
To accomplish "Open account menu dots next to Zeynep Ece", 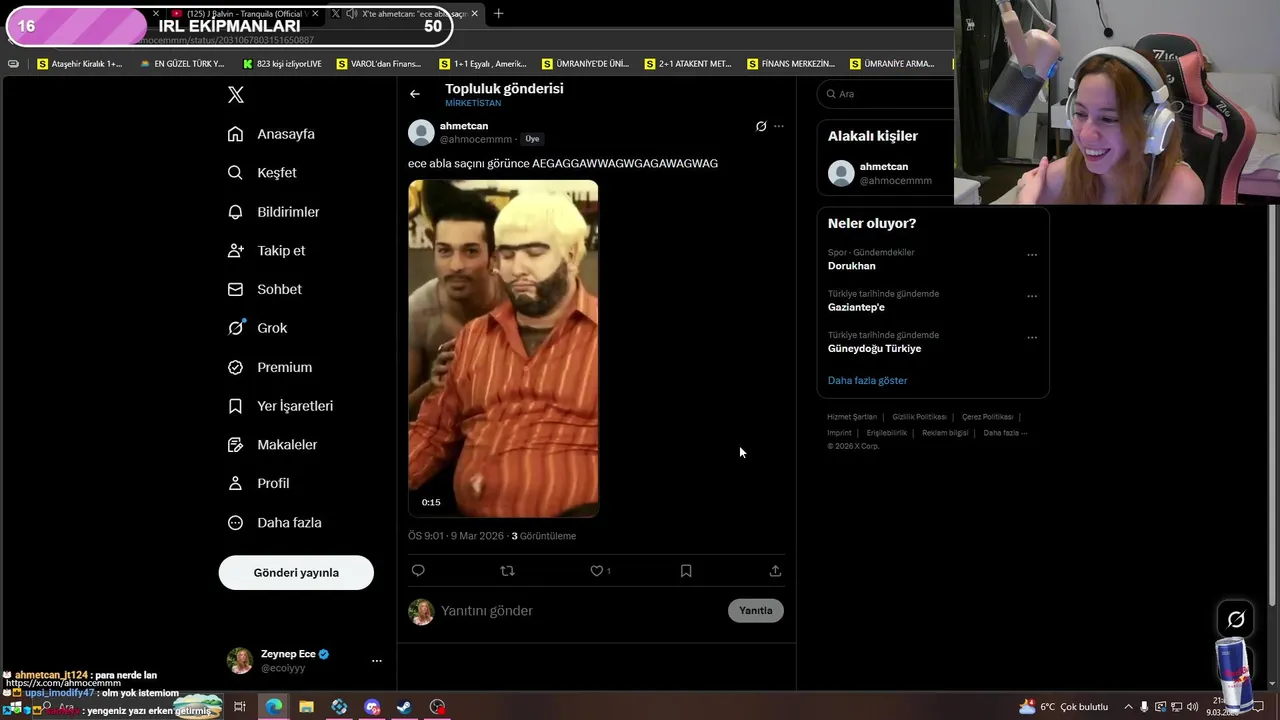I will click(377, 661).
